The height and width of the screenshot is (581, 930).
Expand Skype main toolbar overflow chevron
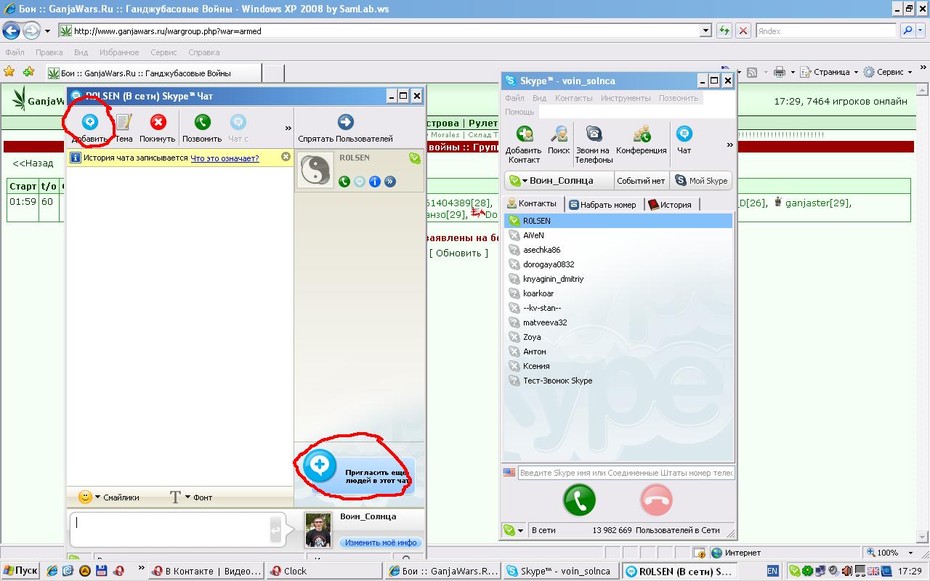pos(730,145)
